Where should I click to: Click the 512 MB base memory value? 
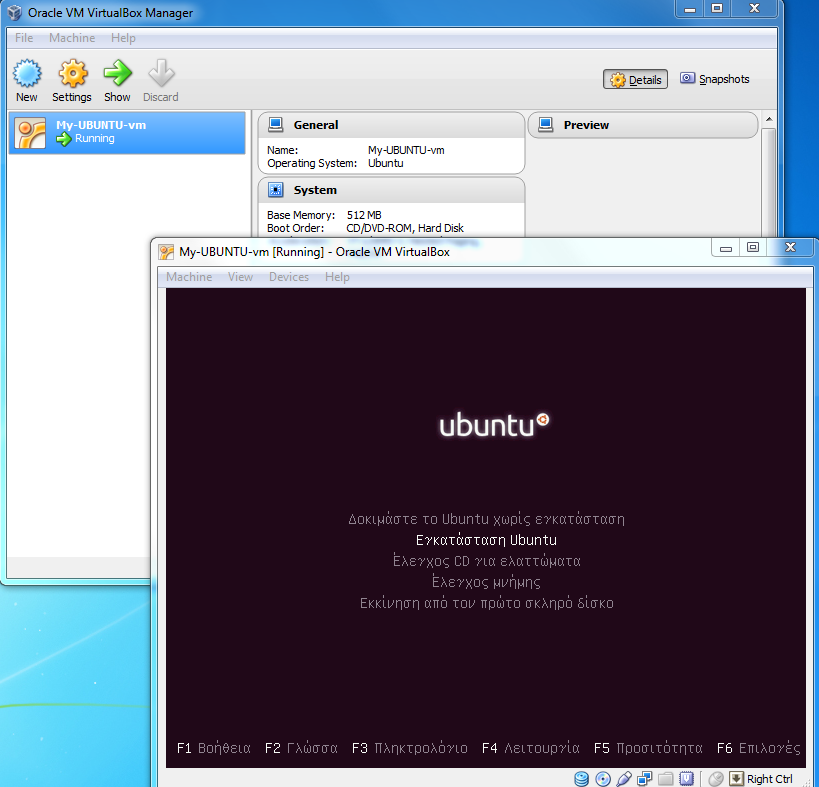(x=364, y=215)
